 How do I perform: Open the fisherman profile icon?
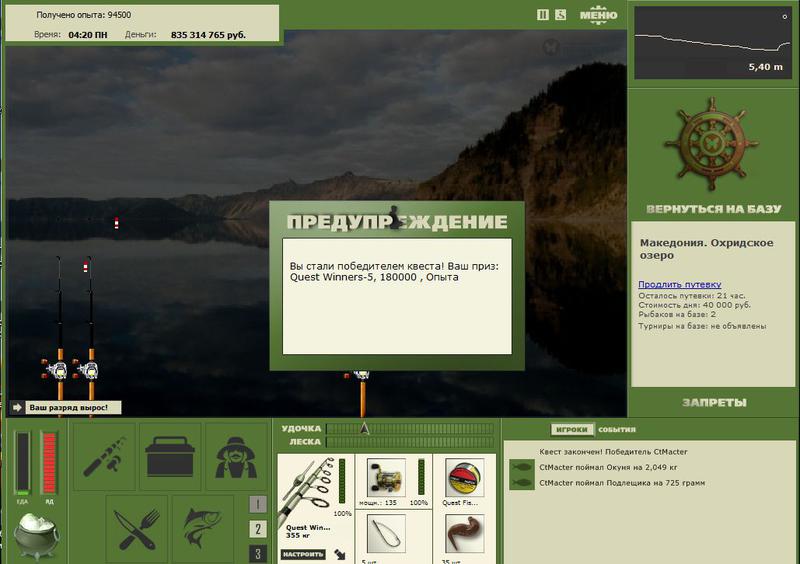pos(236,456)
